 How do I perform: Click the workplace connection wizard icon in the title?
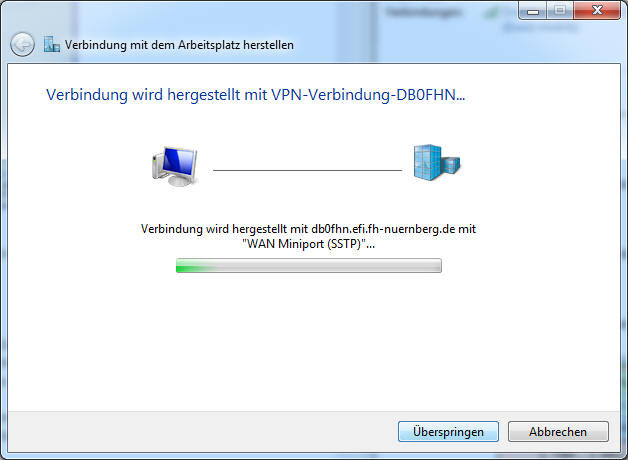point(52,44)
